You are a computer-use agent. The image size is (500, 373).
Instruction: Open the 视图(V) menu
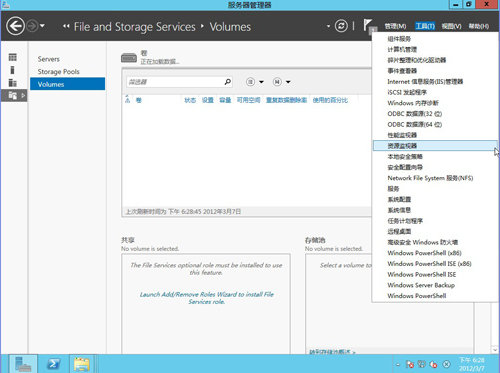452,26
